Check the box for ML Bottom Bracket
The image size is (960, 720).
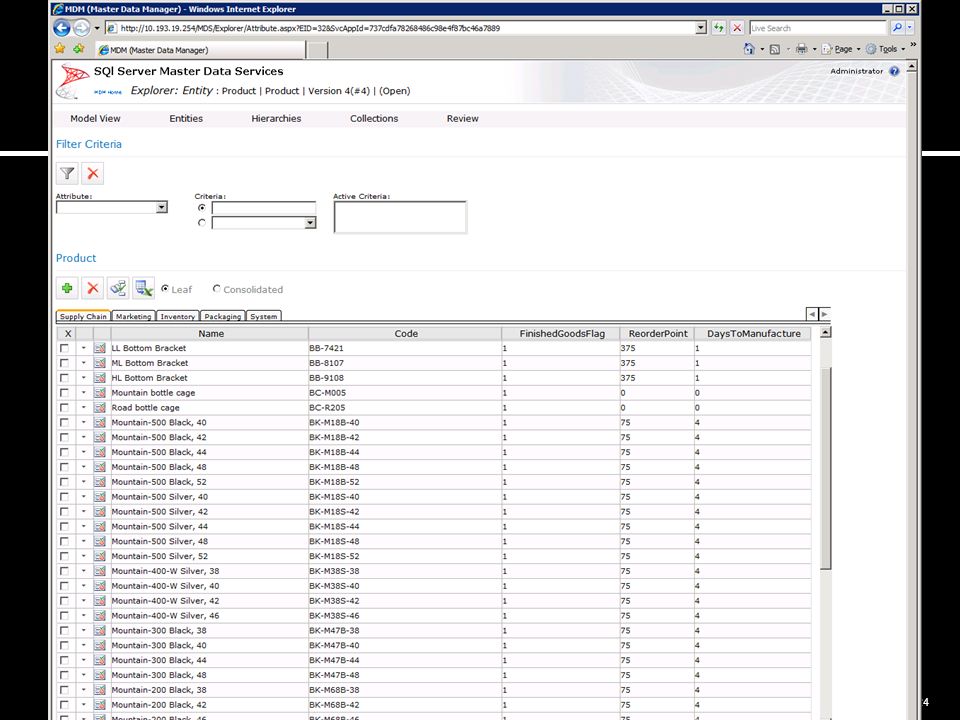[64, 362]
